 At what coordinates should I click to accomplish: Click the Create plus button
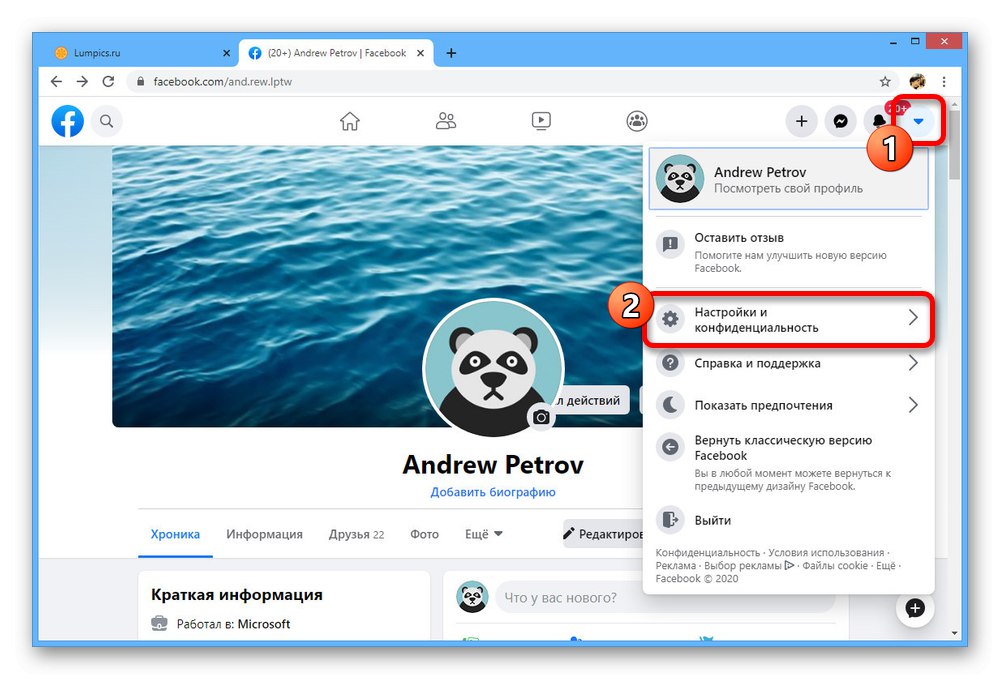click(802, 121)
